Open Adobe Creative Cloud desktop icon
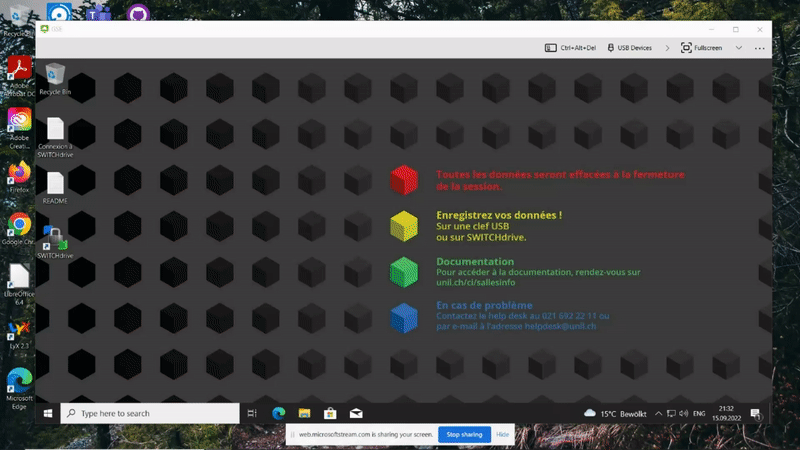 click(18, 121)
